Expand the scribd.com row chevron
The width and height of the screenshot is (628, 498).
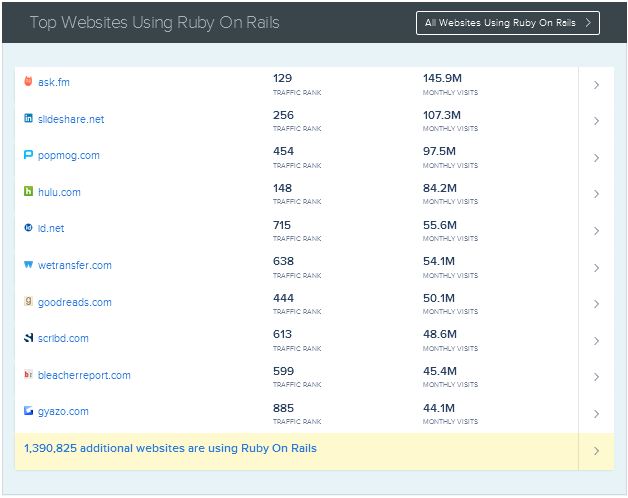596,341
